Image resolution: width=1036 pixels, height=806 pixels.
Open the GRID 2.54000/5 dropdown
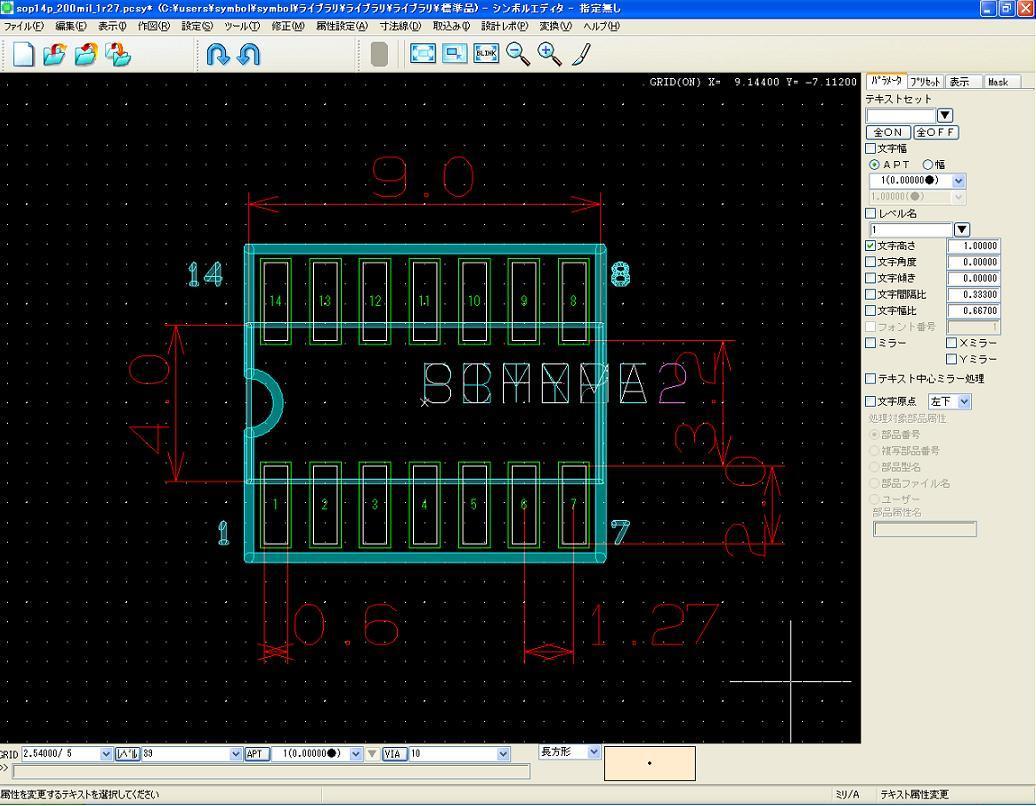[106, 754]
